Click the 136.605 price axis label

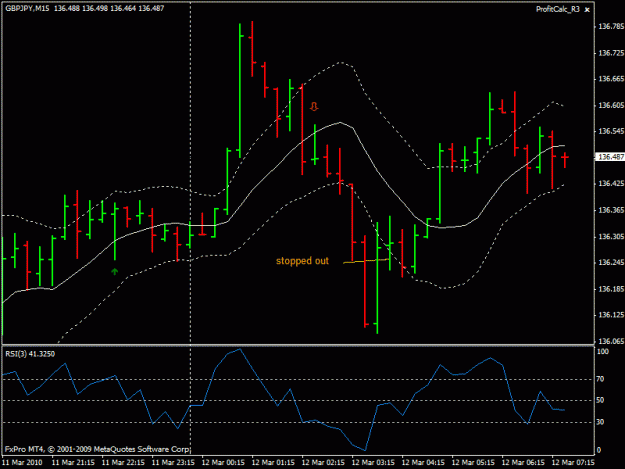coord(611,105)
